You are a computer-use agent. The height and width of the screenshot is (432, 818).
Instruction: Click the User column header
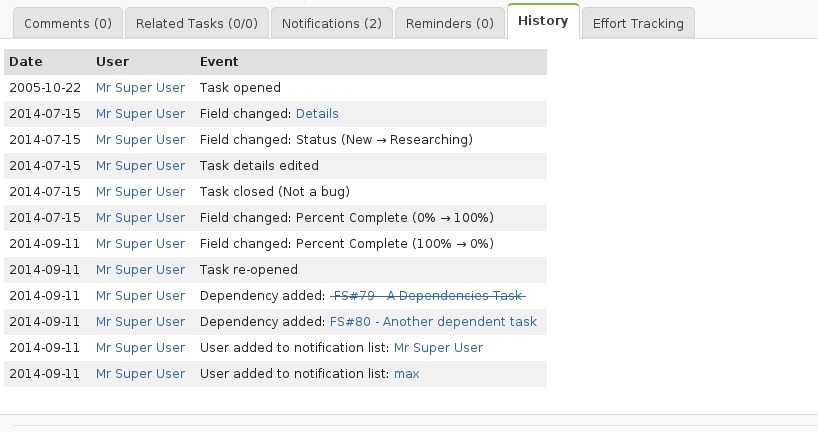(112, 62)
